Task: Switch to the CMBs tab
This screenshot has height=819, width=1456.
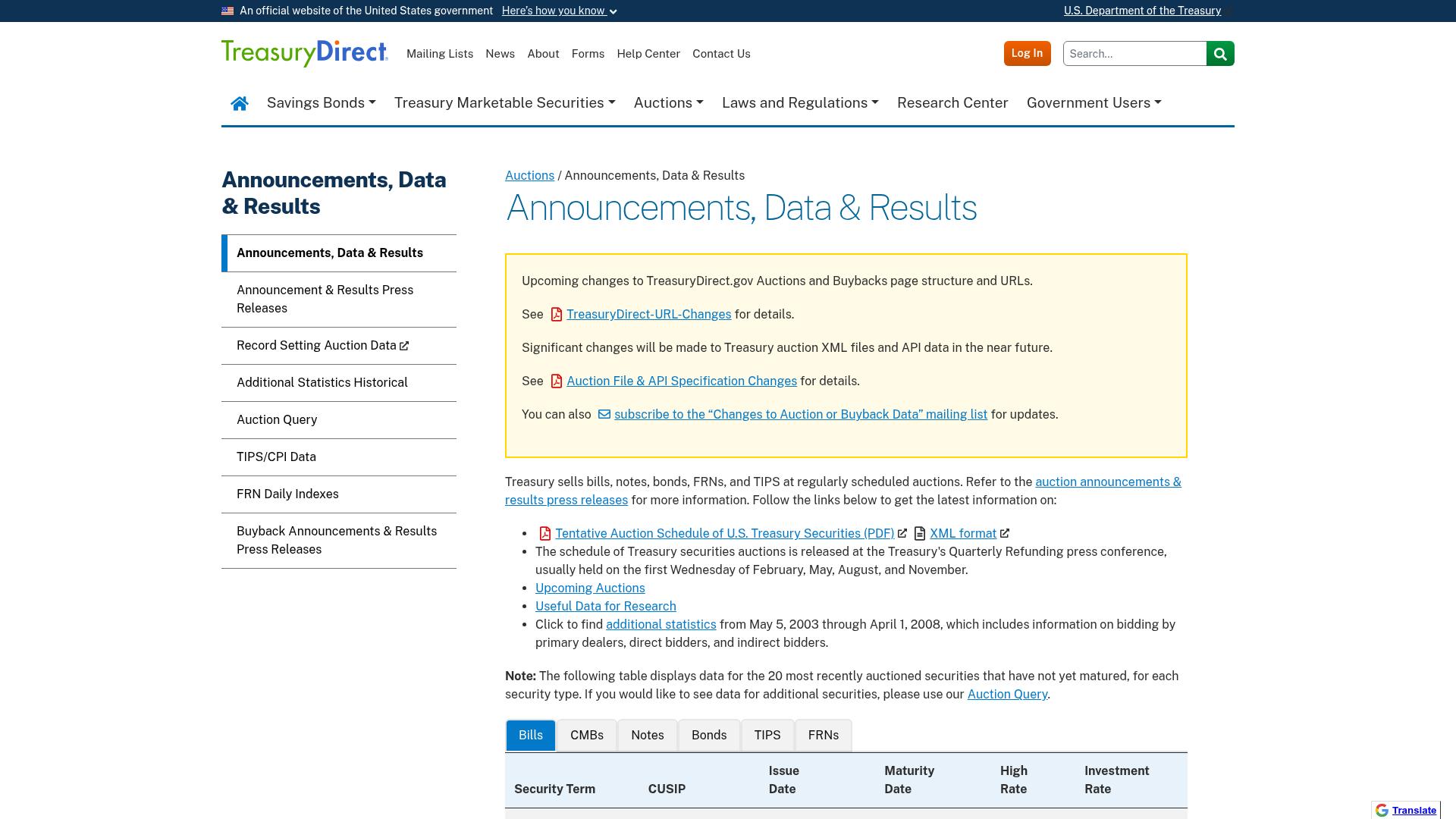Action: tap(587, 736)
